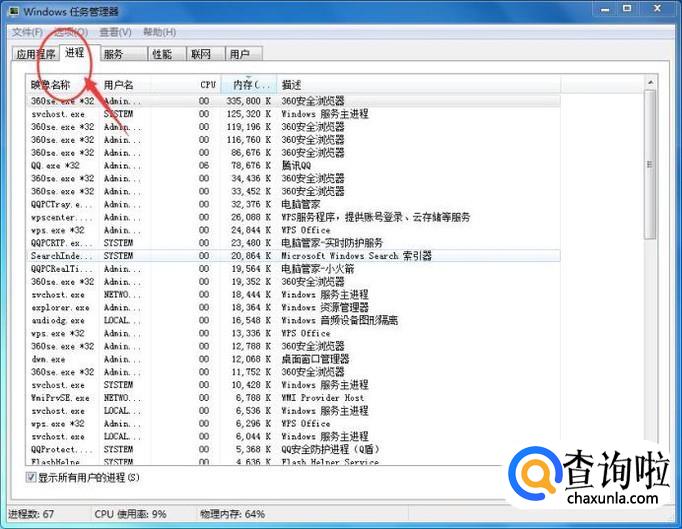This screenshot has height=529, width=682.
Task: Select svchost.exe row using 18,444 K
Action: 293,295
